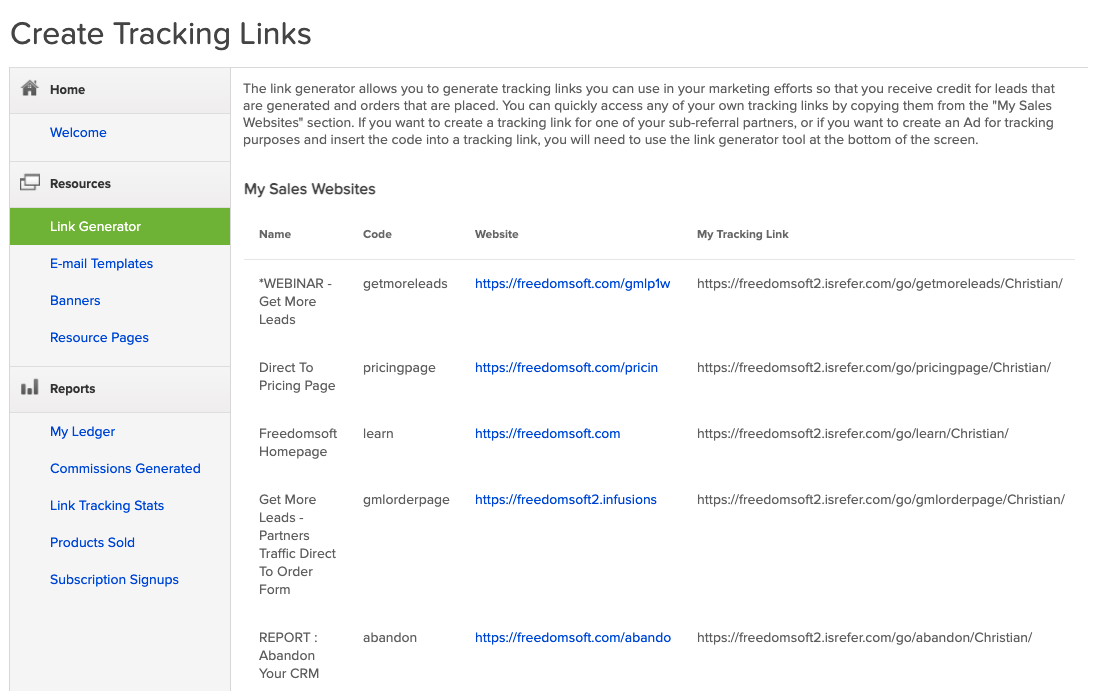
Task: Open the gmlorderpage infusions website link
Action: (x=565, y=499)
